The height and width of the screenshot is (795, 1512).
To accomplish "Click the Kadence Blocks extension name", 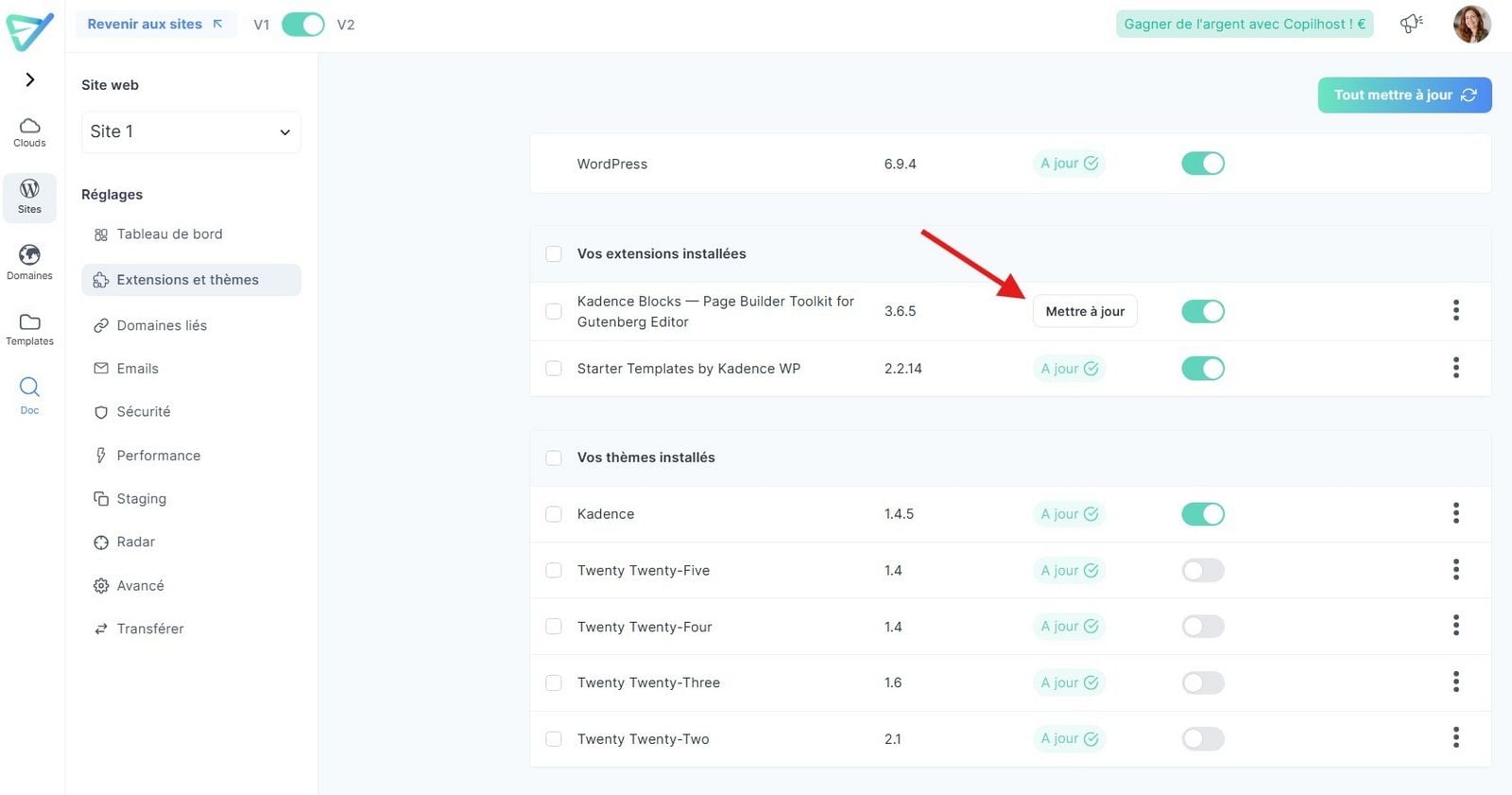I will coord(715,312).
